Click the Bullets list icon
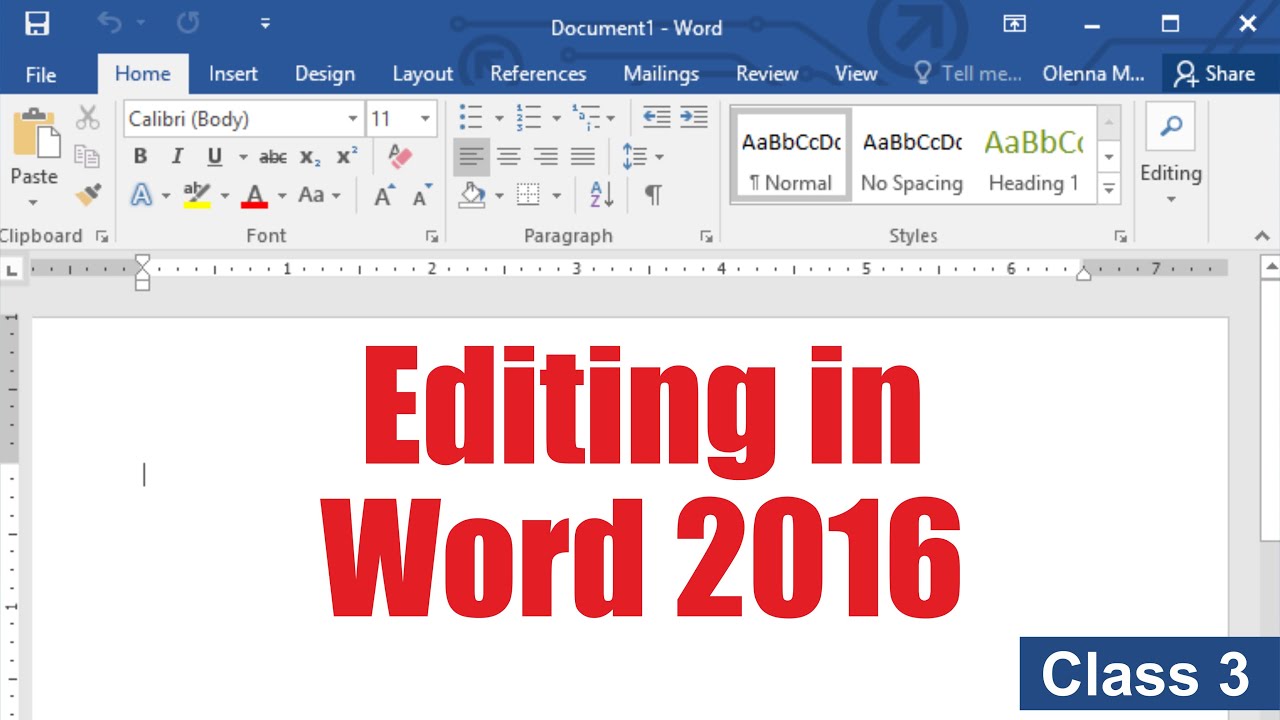Image resolution: width=1280 pixels, height=720 pixels. pyautogui.click(x=471, y=118)
